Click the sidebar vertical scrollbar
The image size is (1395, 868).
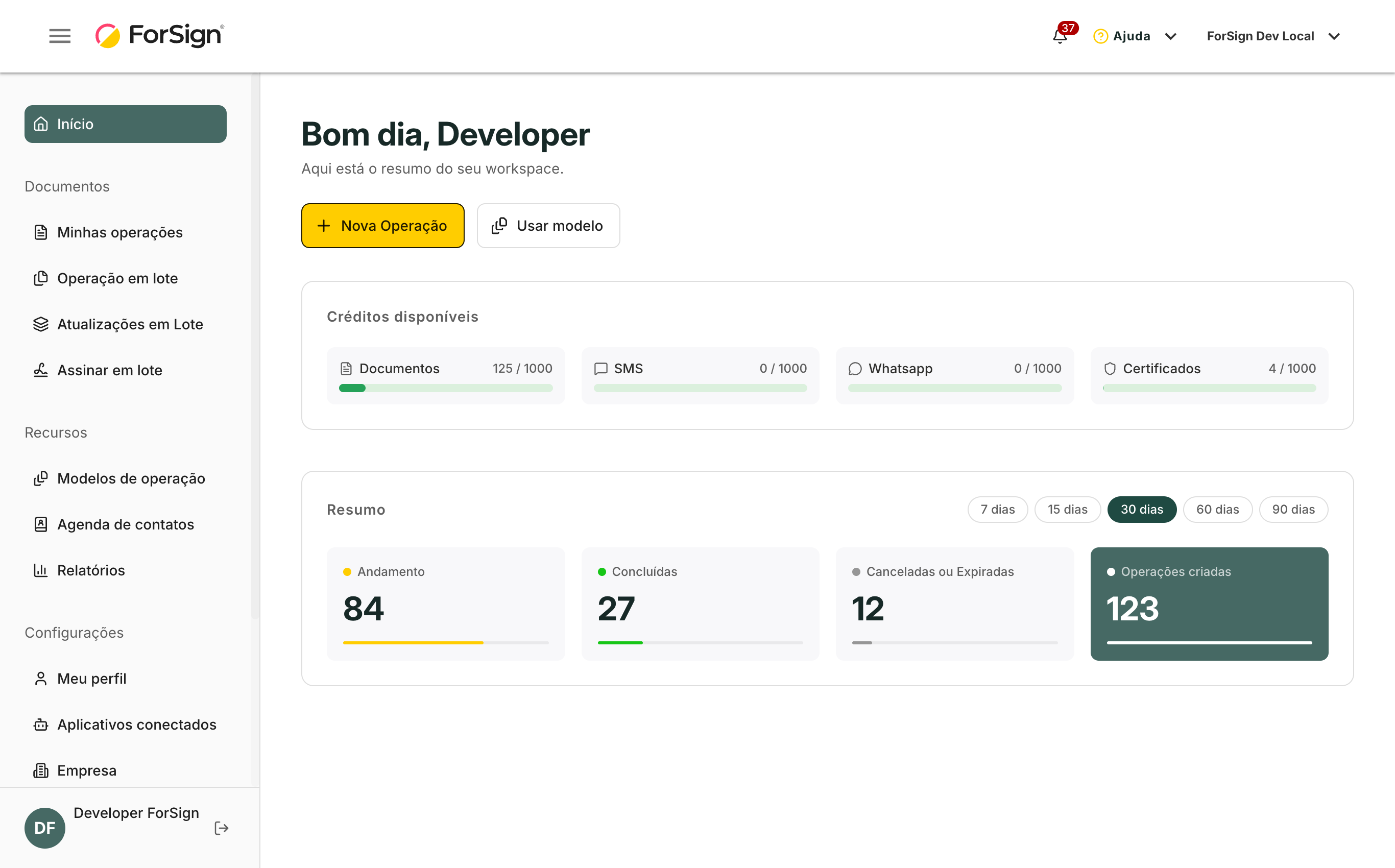pyautogui.click(x=255, y=347)
